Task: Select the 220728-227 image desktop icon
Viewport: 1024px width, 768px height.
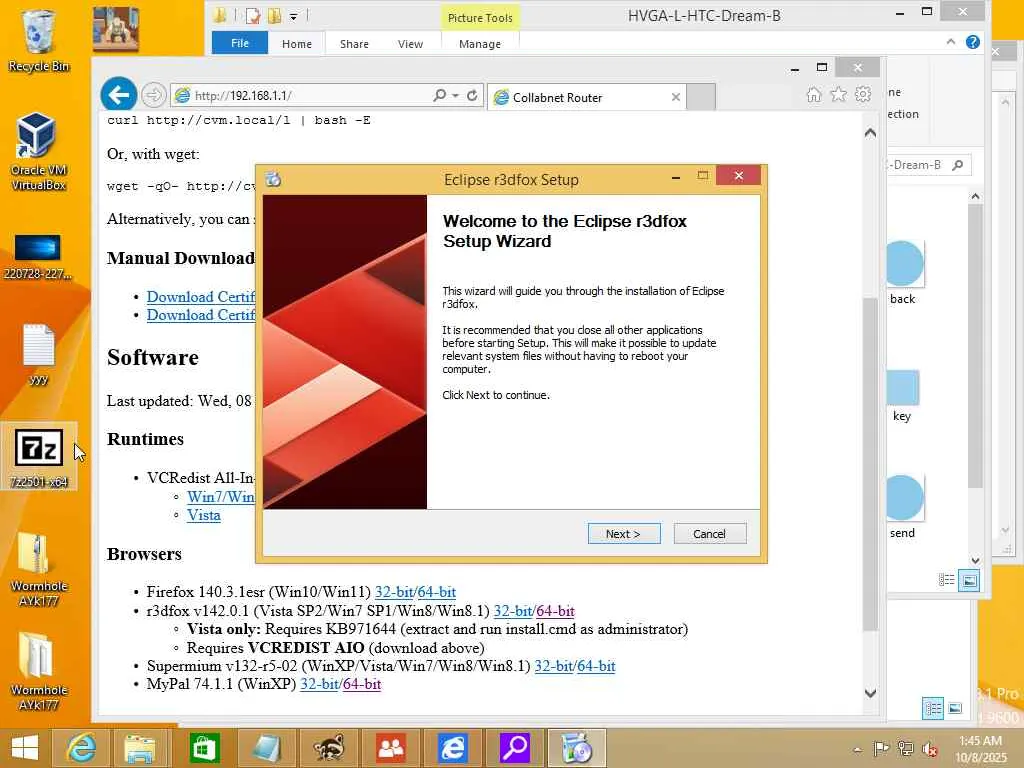Action: pyautogui.click(x=38, y=257)
